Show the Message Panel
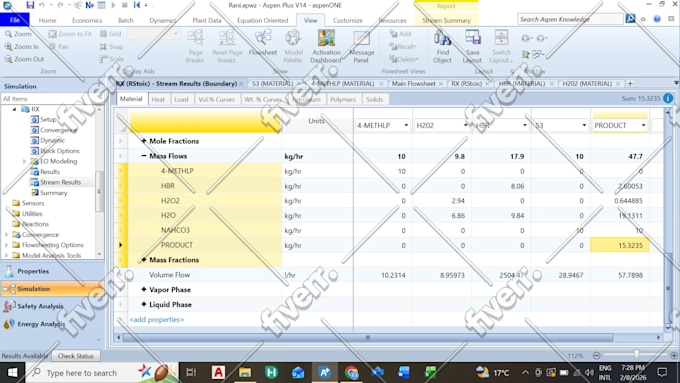Screen dimensions: 680x383 pos(361,46)
